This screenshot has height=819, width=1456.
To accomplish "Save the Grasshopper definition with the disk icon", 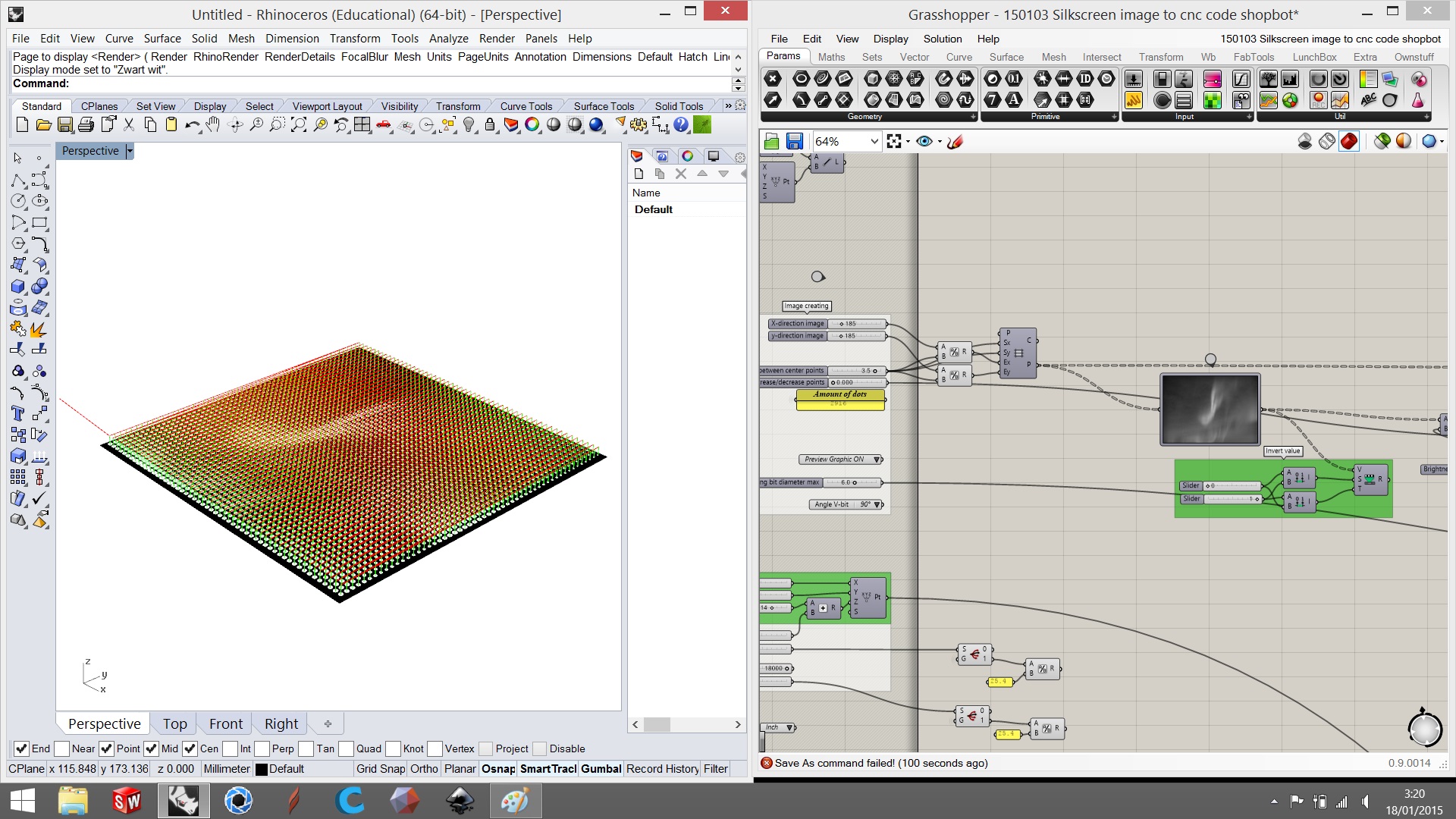I will tap(794, 141).
